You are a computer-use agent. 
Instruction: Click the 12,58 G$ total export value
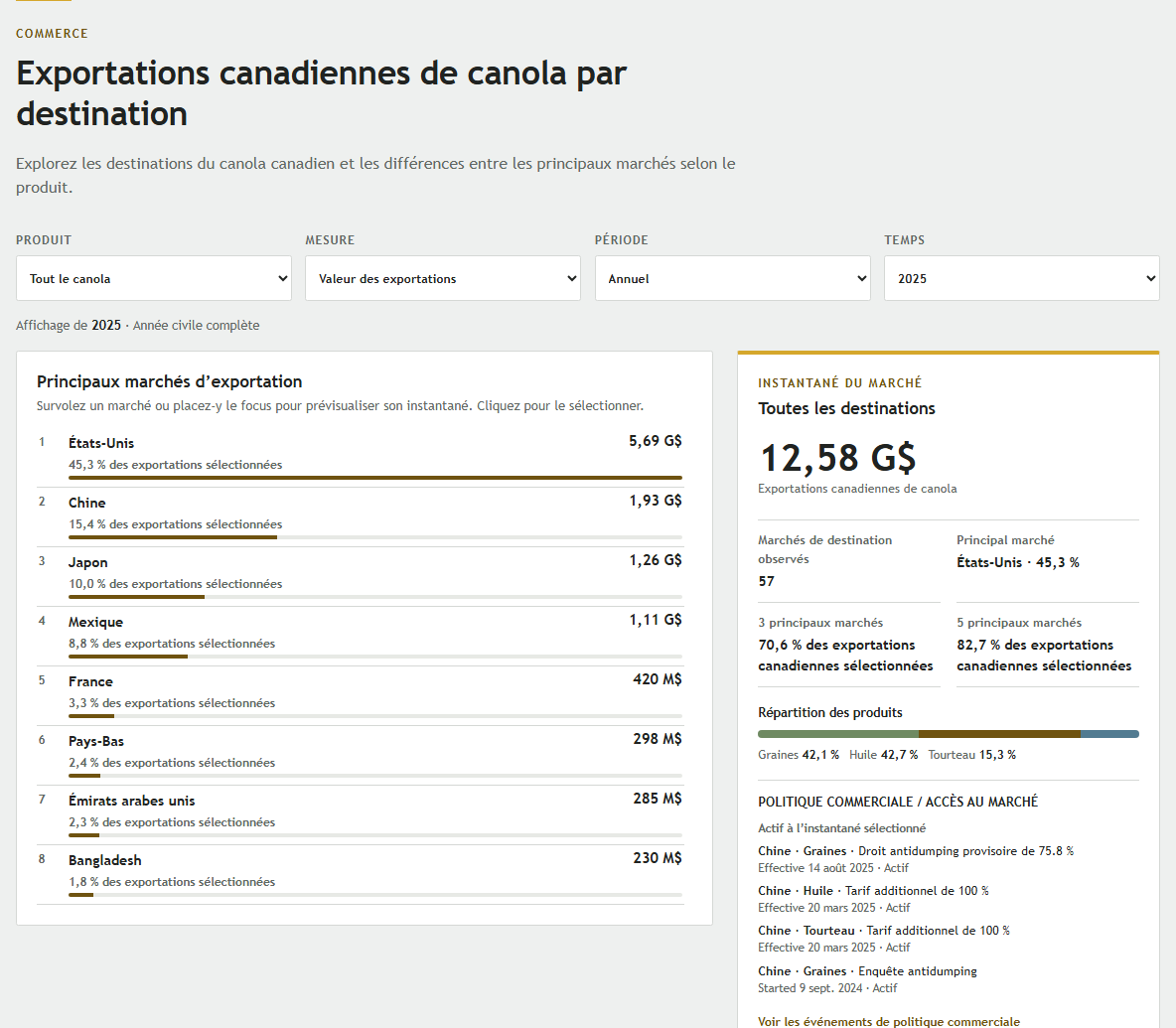(x=837, y=458)
